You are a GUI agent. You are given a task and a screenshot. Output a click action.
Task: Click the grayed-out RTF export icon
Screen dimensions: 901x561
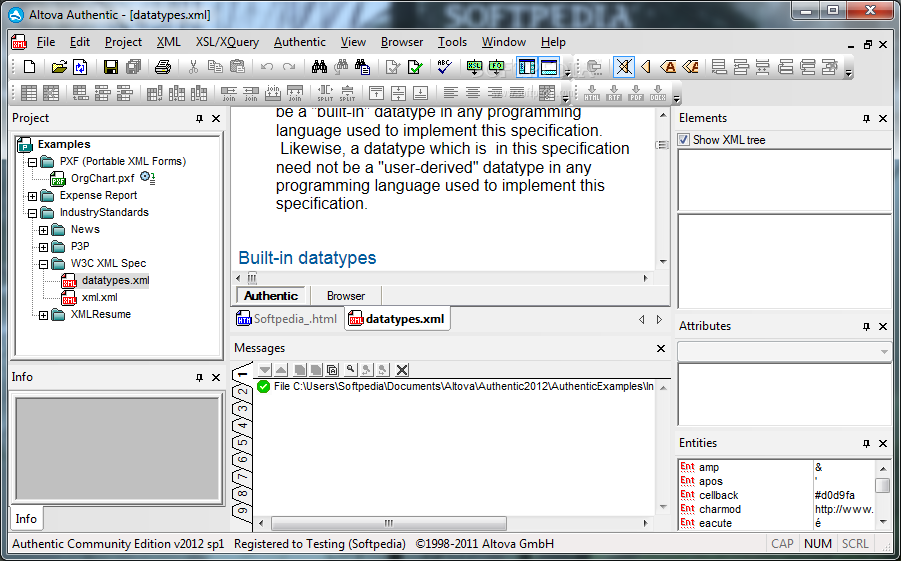coord(614,93)
